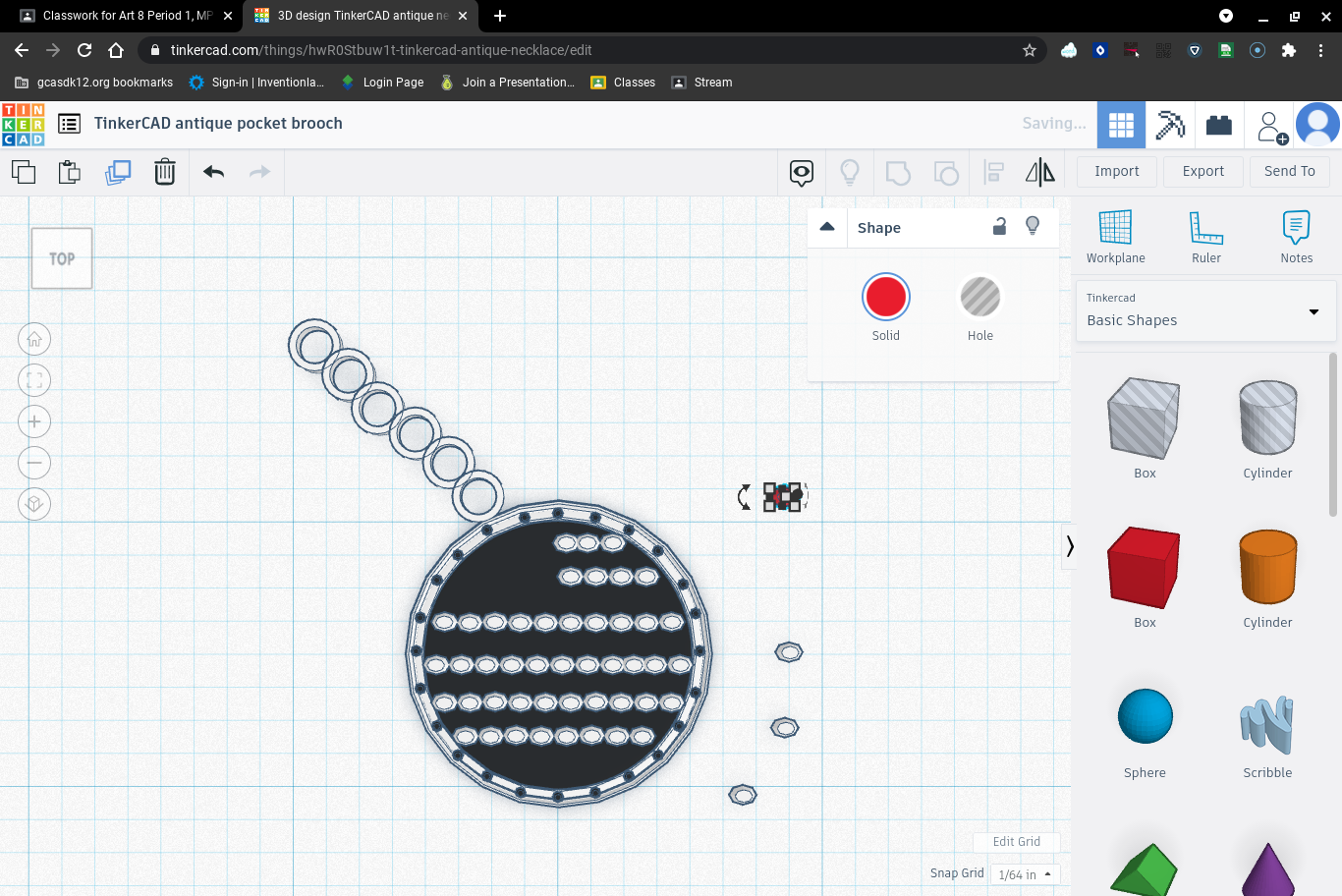1342x896 pixels.
Task: Open the Classes bookmark
Action: (632, 83)
